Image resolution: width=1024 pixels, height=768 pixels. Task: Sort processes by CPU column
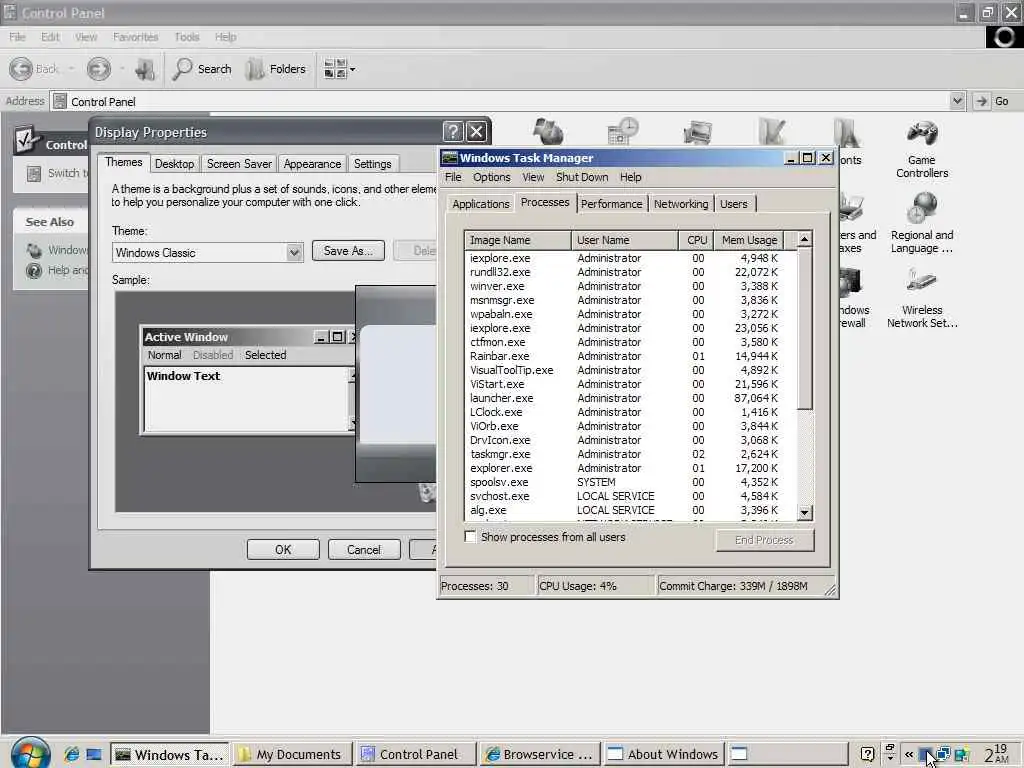696,240
